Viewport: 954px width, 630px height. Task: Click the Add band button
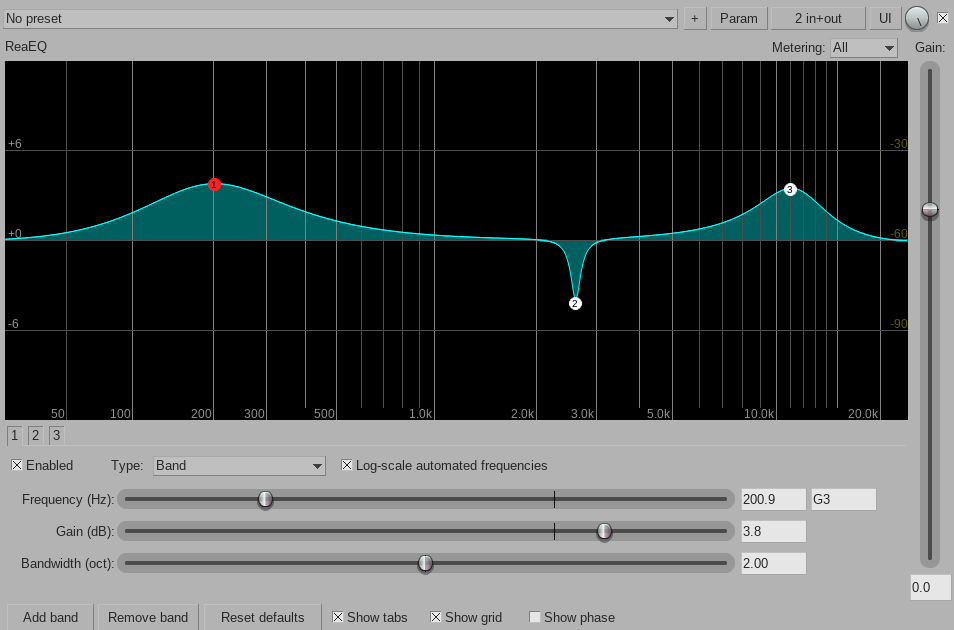[50, 617]
